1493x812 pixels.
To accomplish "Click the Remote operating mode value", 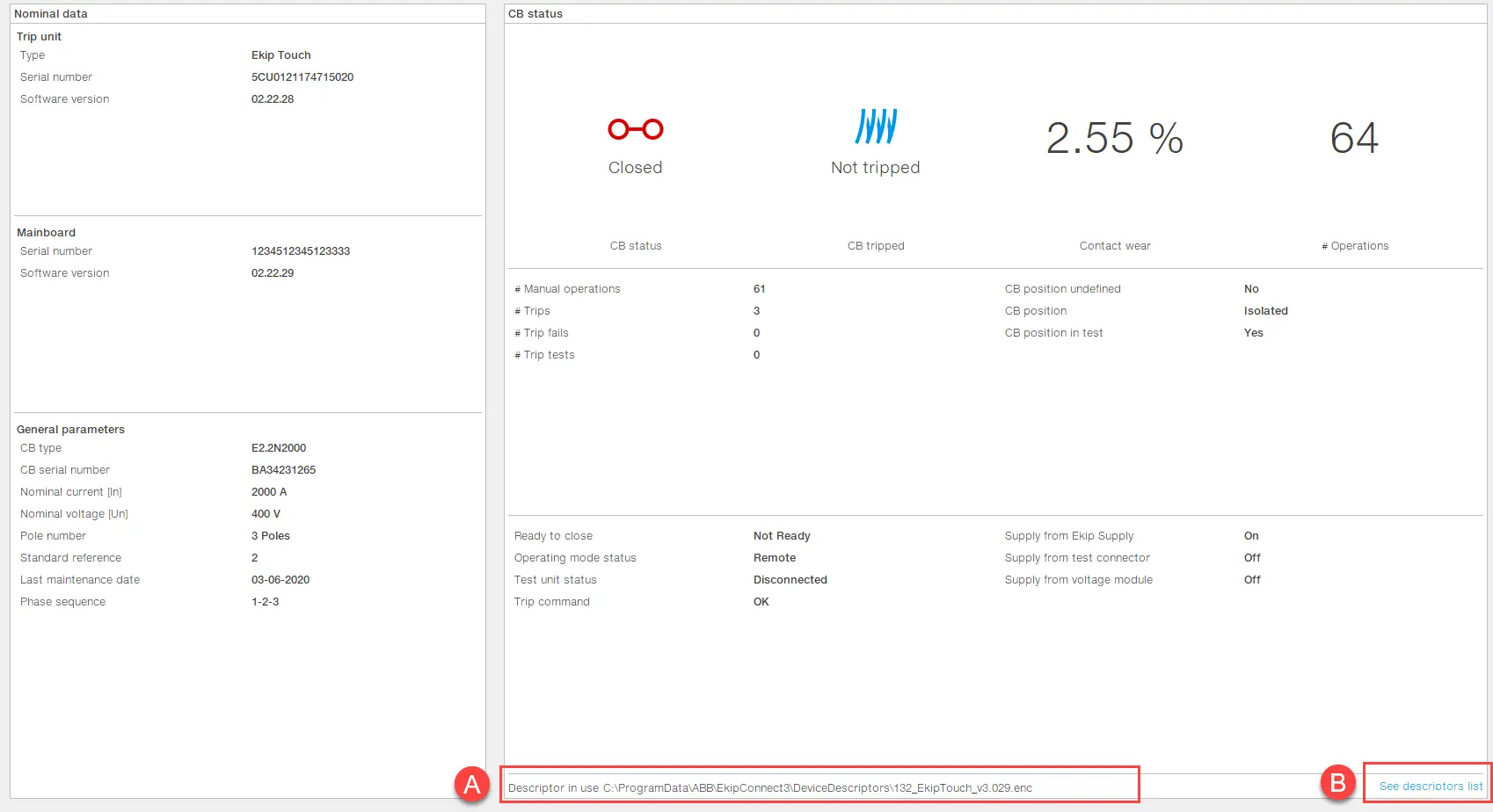I will (x=775, y=558).
